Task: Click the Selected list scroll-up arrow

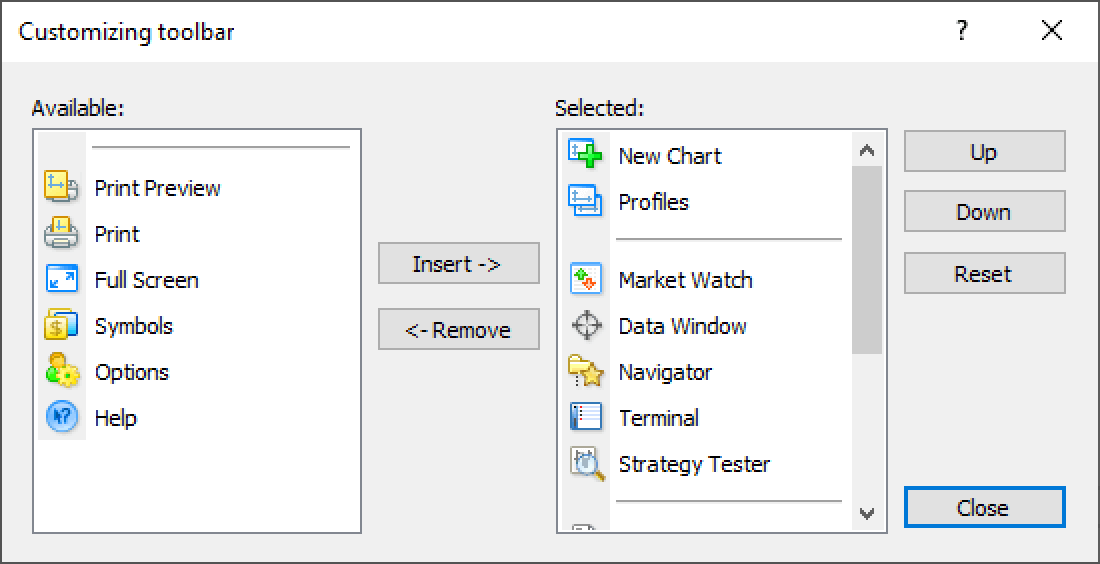Action: 867,149
